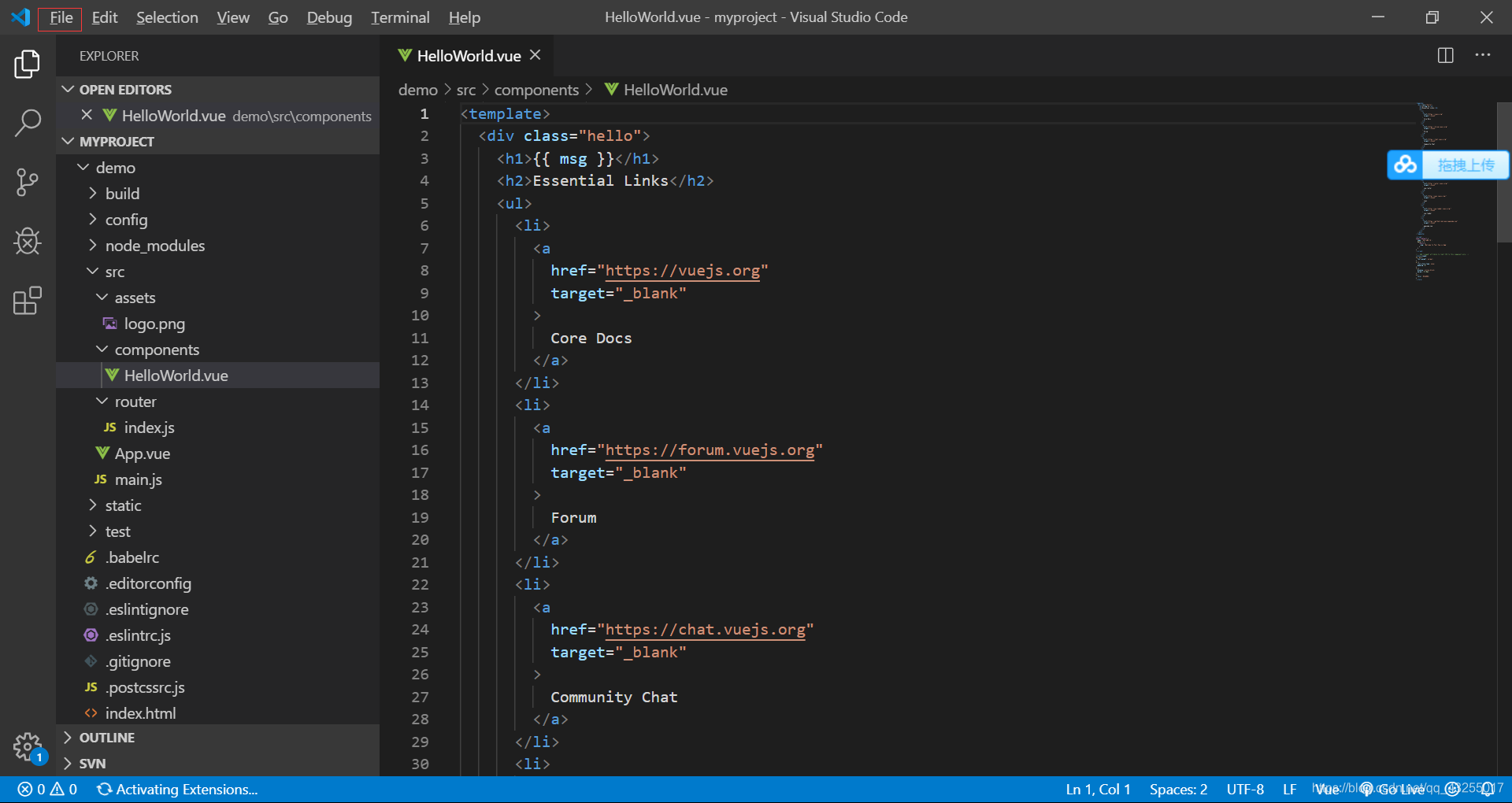This screenshot has width=1512, height=803.
Task: Collapse the demo folder
Action: [217, 167]
